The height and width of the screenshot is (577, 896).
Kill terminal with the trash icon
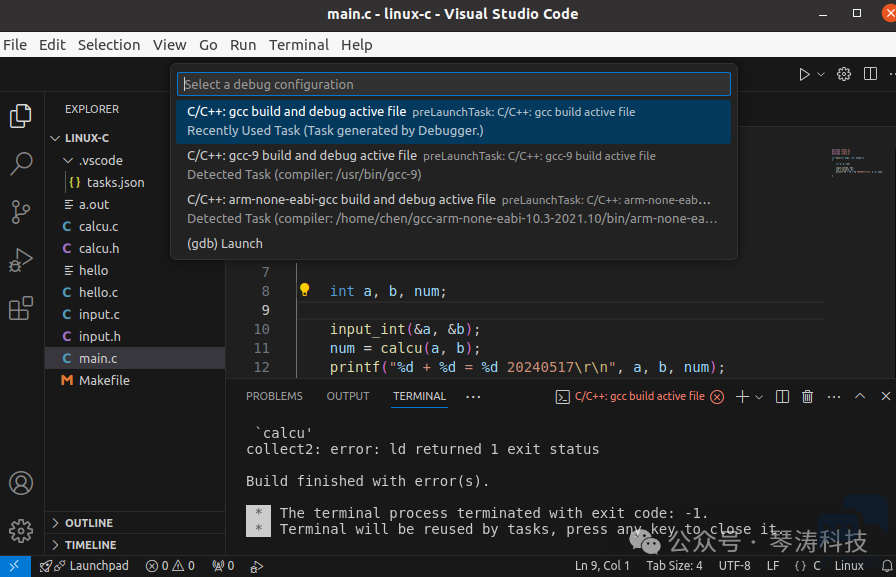pyautogui.click(x=807, y=396)
